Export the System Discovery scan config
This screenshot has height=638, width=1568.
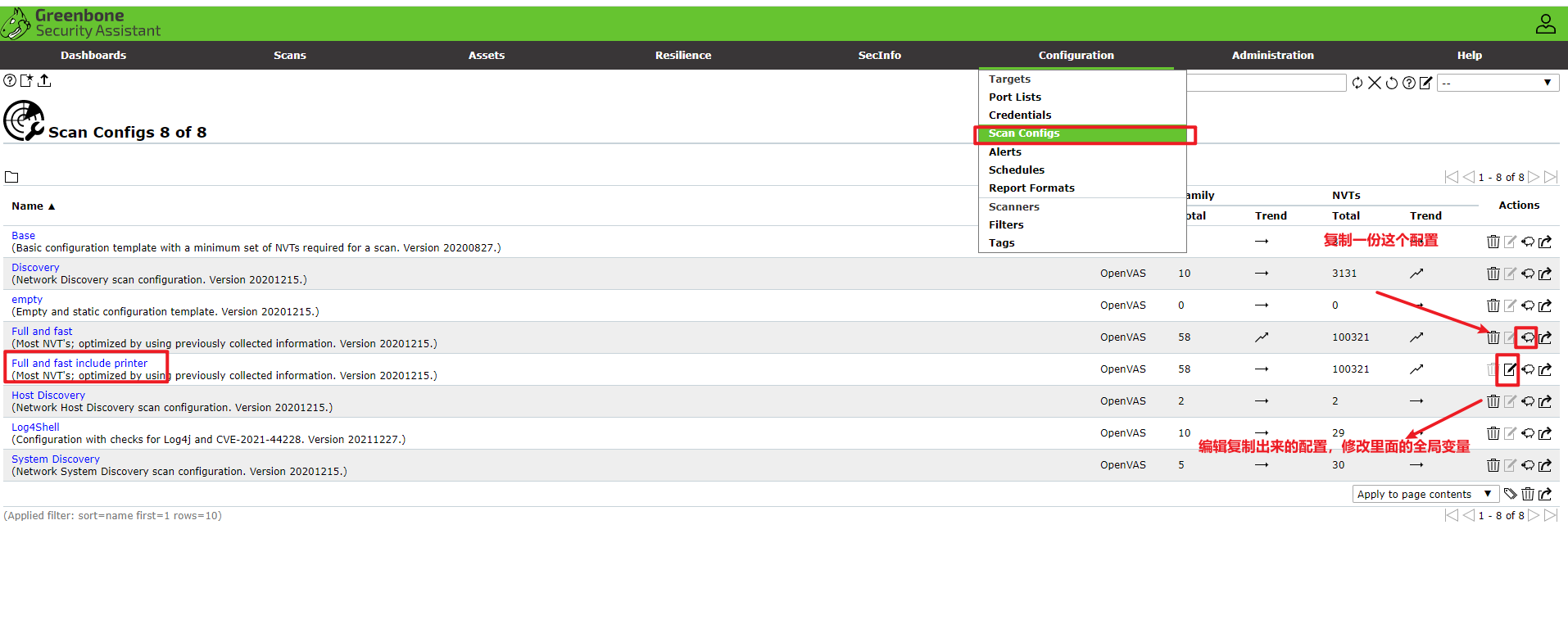click(x=1545, y=465)
